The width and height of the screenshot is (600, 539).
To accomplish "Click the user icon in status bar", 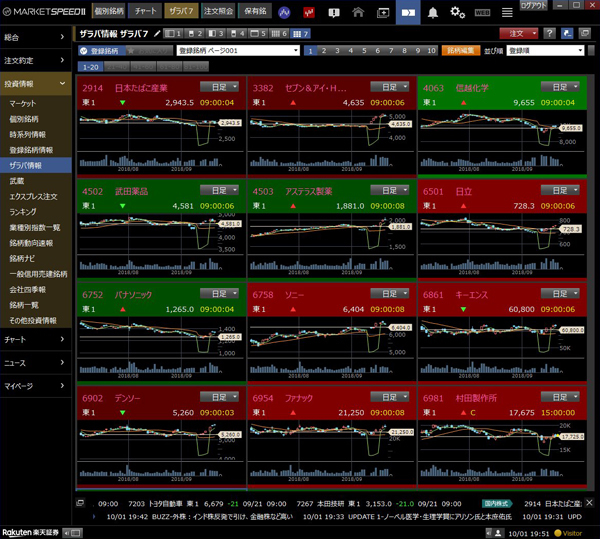I will click(498, 533).
